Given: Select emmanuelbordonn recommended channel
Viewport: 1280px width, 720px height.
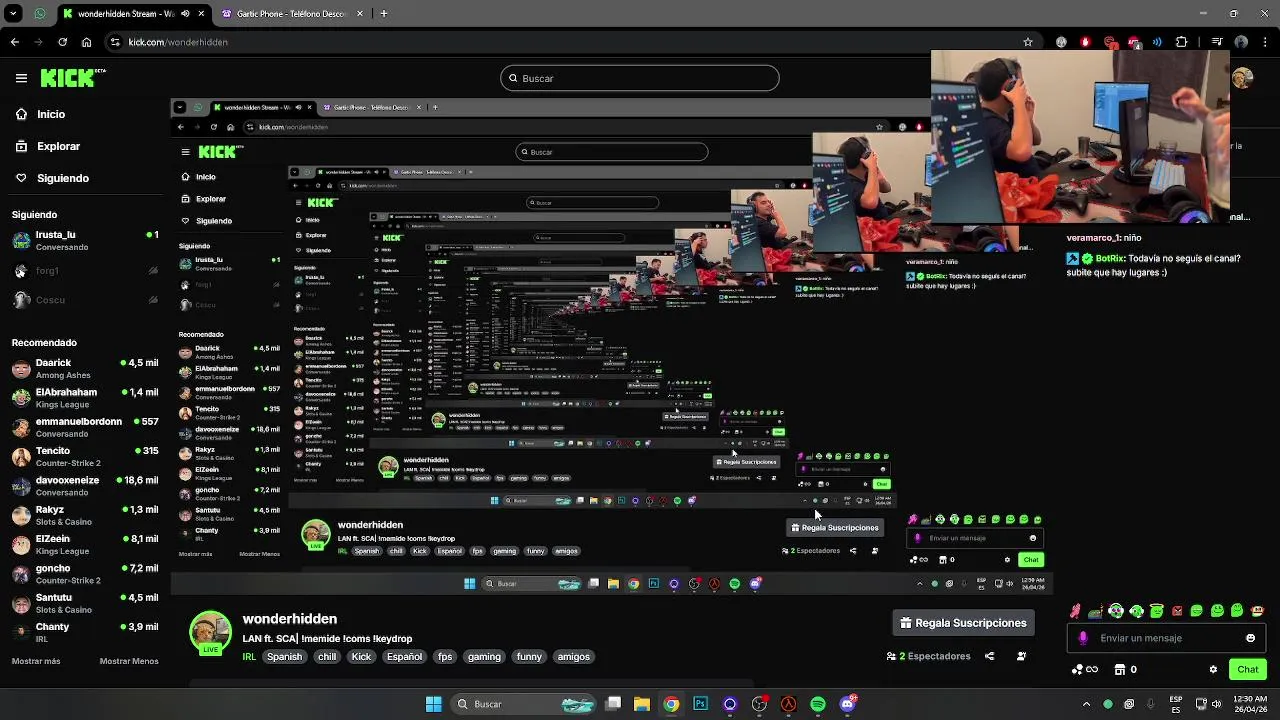Looking at the screenshot, I should [85, 427].
